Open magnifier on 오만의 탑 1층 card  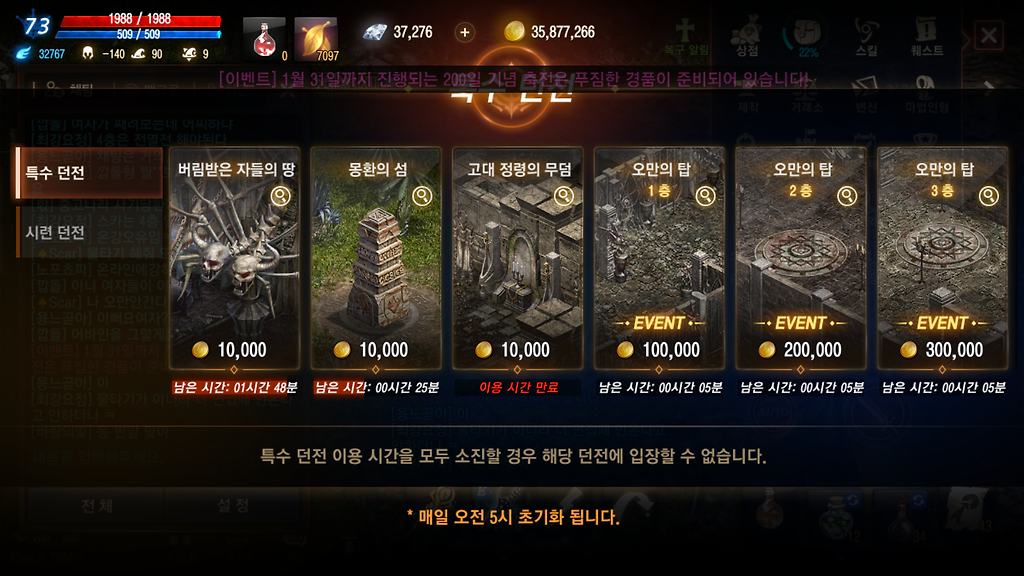coord(705,196)
